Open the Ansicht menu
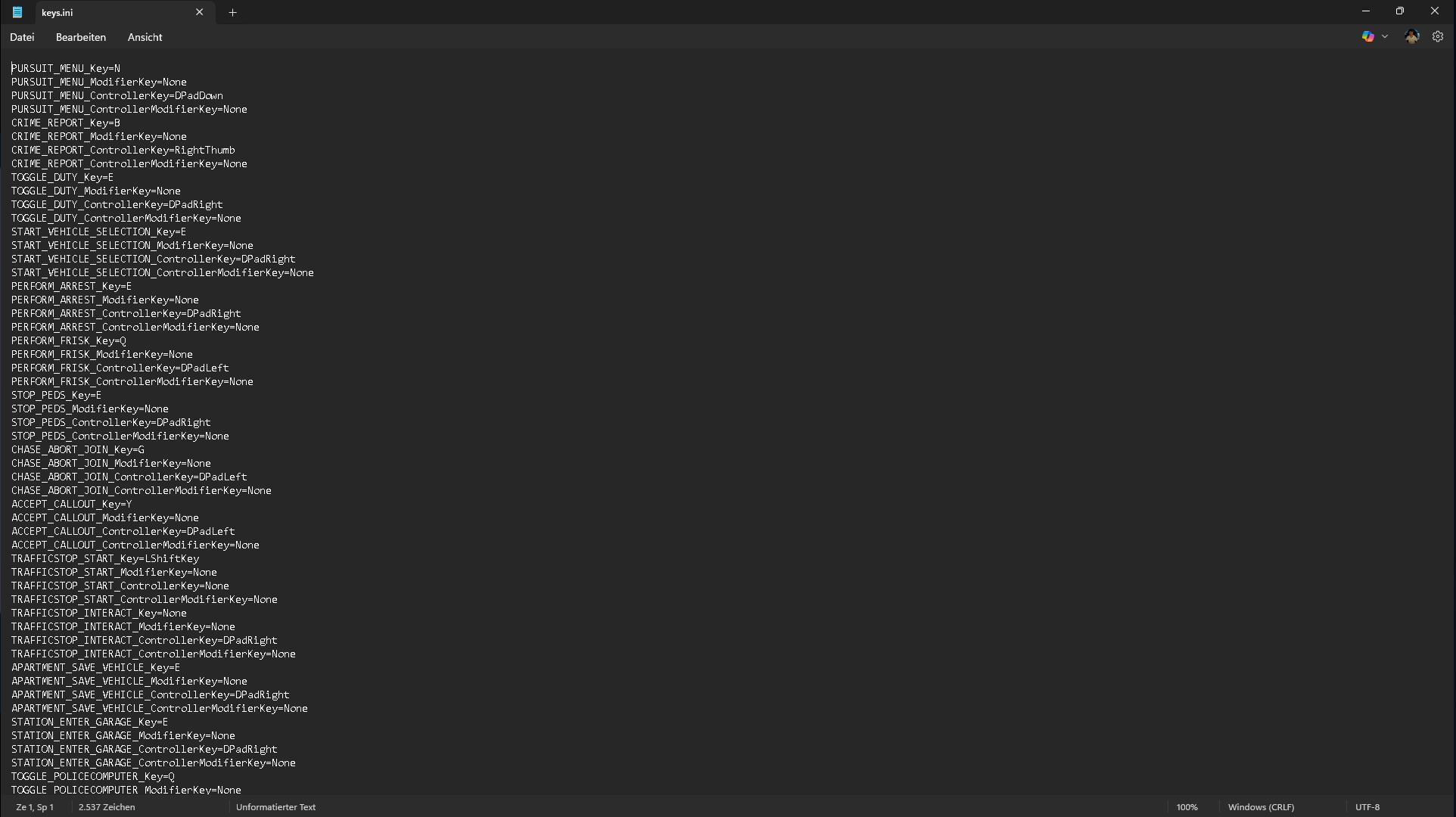The width and height of the screenshot is (1456, 817). [145, 37]
